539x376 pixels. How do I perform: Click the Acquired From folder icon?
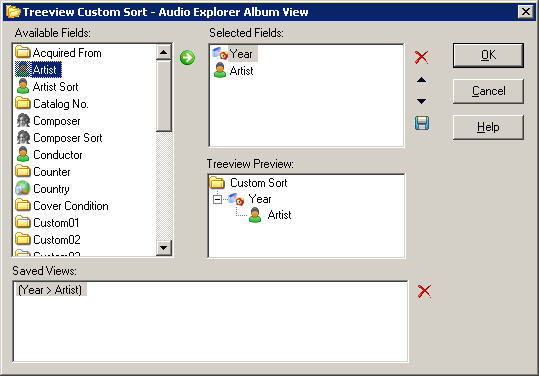tap(23, 52)
